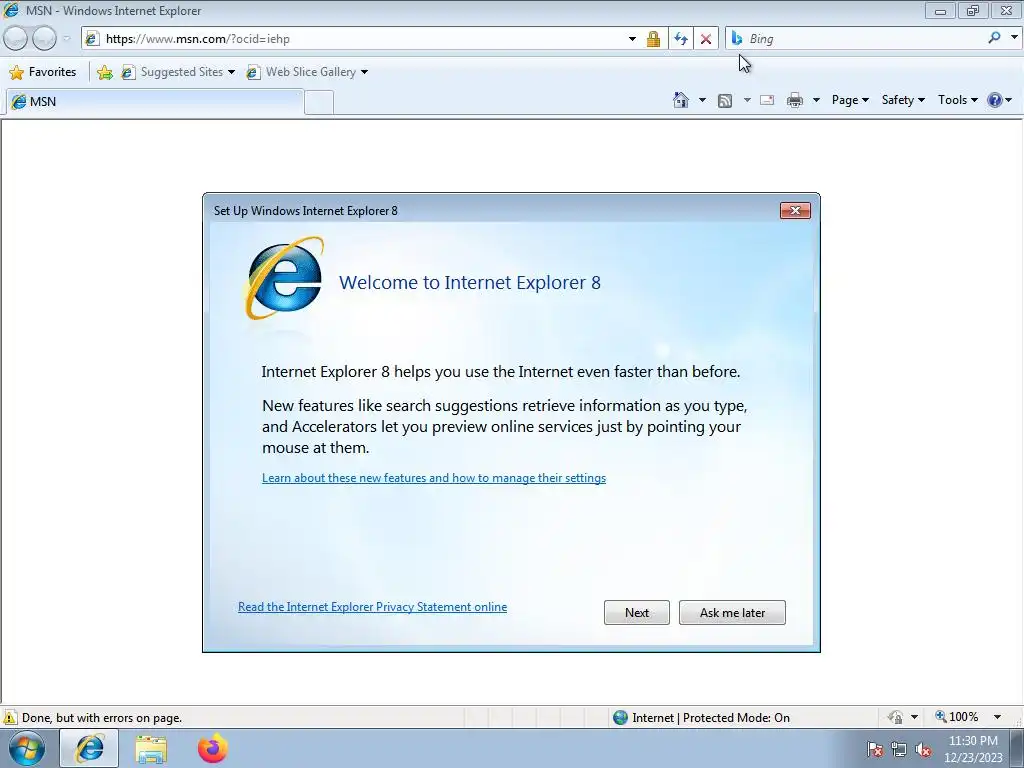Click the Forward navigation button
The width and height of the screenshot is (1024, 768).
44,39
